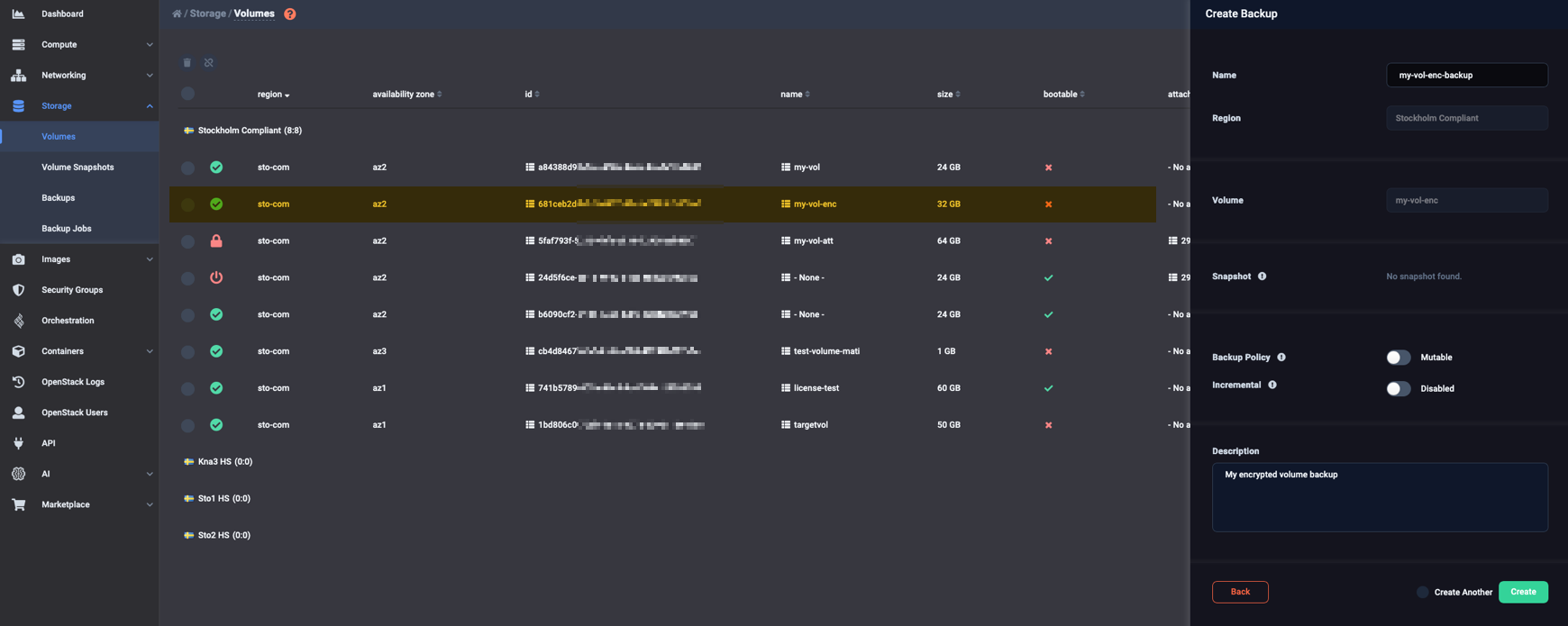Click the backup Name input field
The height and width of the screenshot is (626, 1568).
pos(1466,75)
